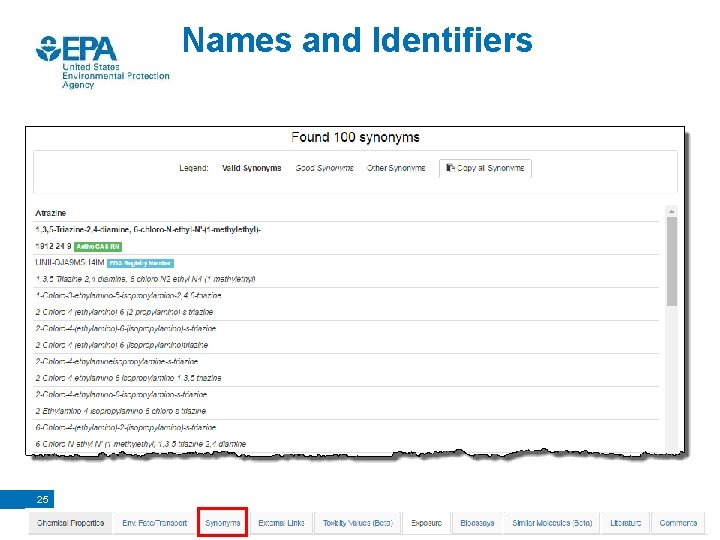Click the Copy all Synonyms button

[x=485, y=168]
